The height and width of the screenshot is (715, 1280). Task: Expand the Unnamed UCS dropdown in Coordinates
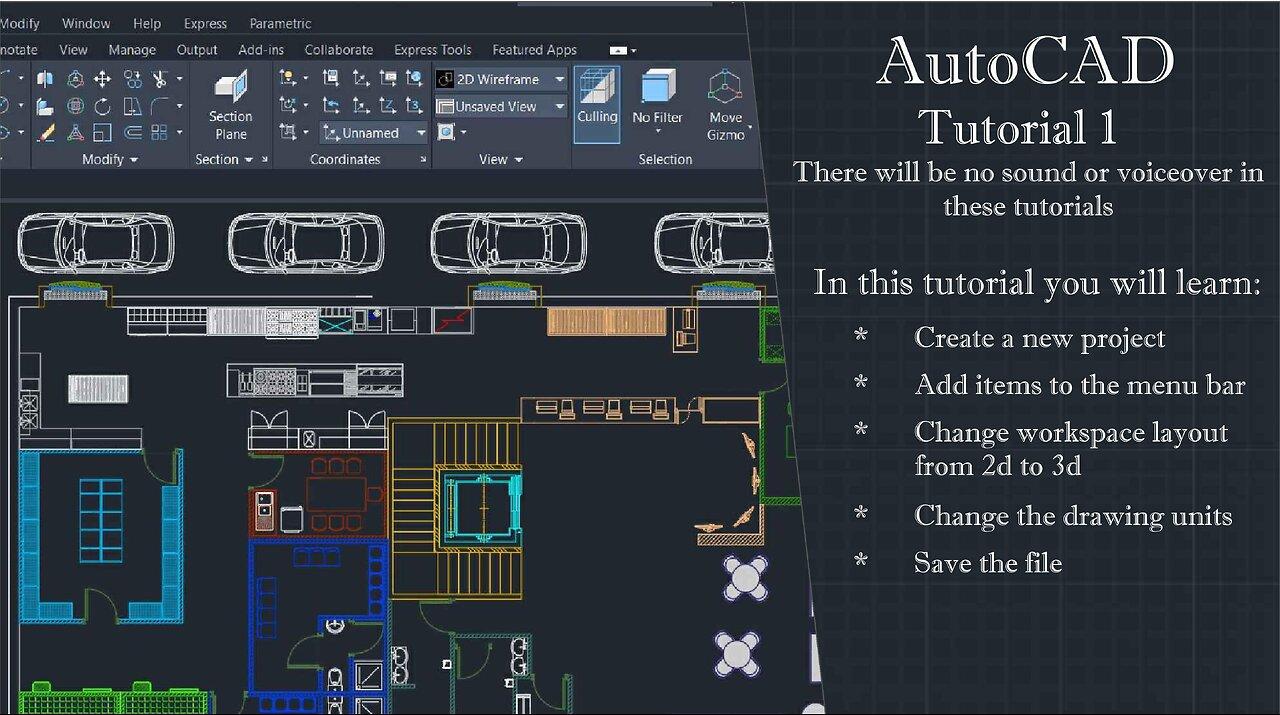[x=421, y=132]
